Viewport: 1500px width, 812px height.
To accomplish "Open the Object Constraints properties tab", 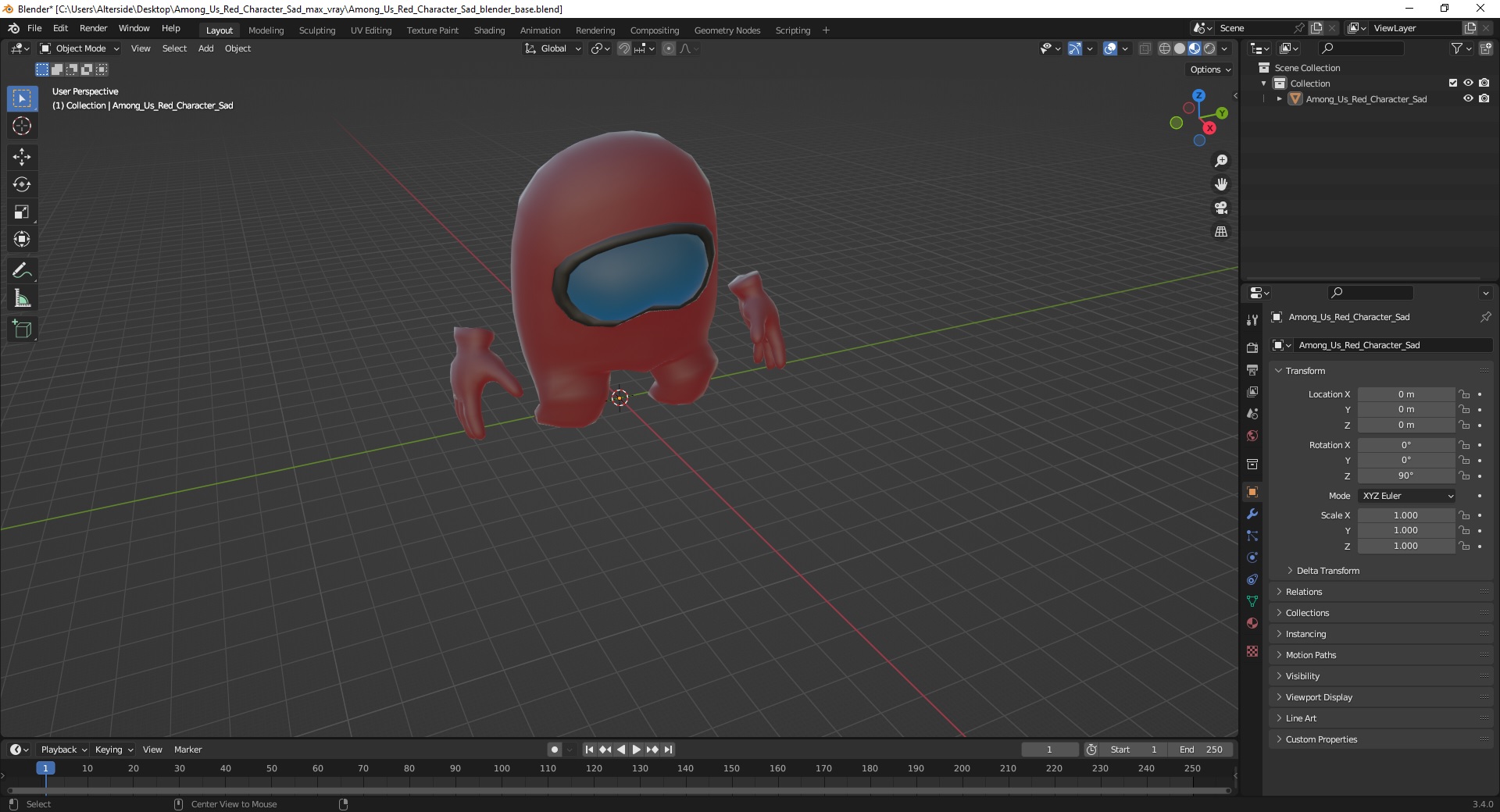I will click(1252, 579).
